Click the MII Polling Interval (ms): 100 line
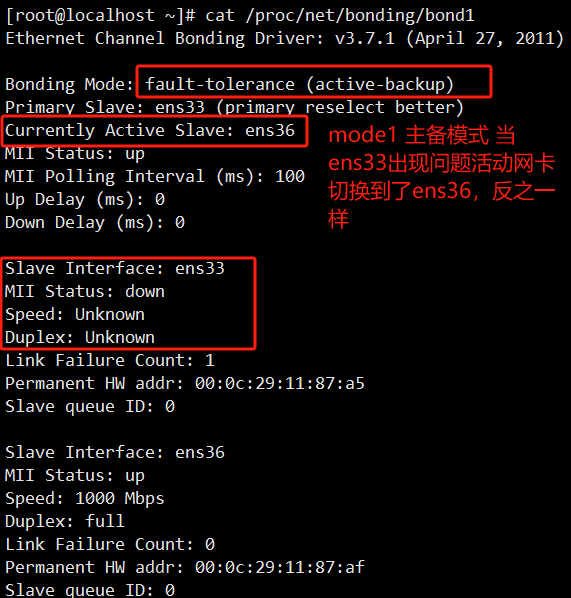 point(155,177)
